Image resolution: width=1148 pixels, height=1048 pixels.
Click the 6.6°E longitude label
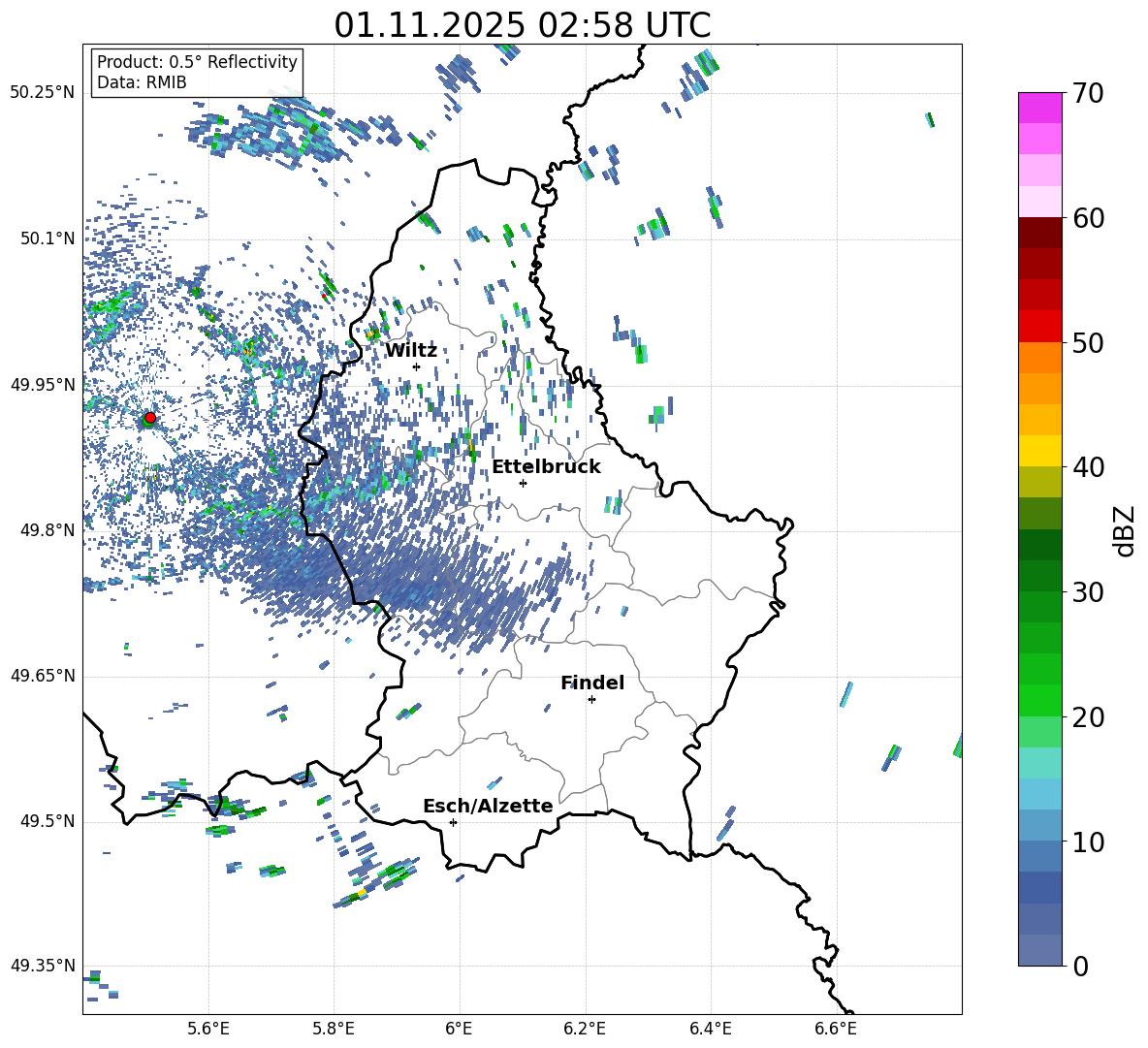(x=836, y=1029)
